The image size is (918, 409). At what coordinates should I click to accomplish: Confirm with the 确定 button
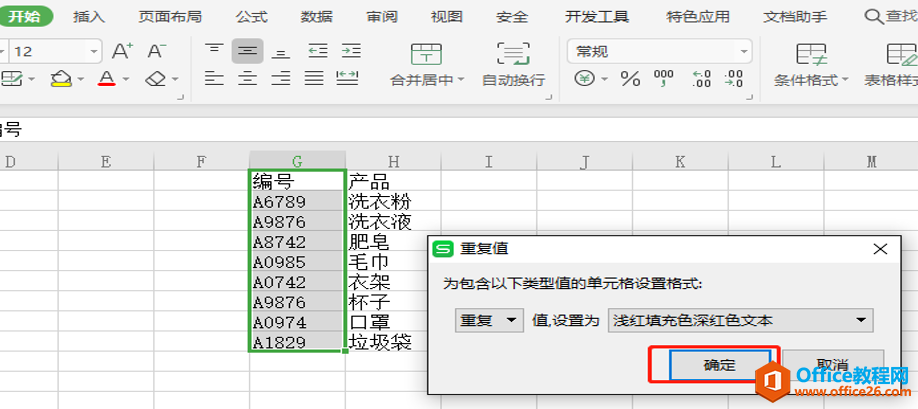[720, 365]
